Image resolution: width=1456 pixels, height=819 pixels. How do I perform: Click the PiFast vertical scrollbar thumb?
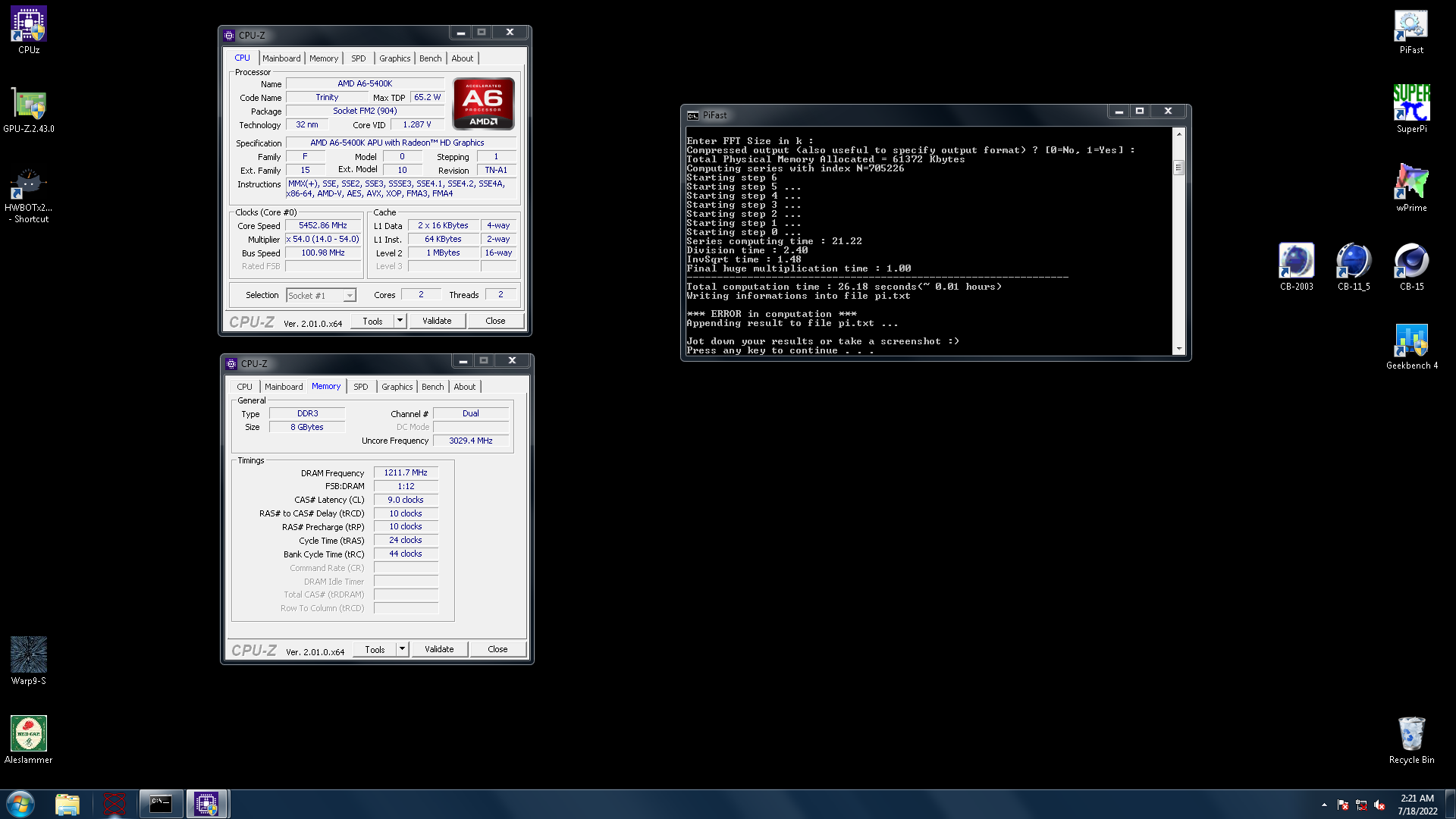tap(1178, 168)
